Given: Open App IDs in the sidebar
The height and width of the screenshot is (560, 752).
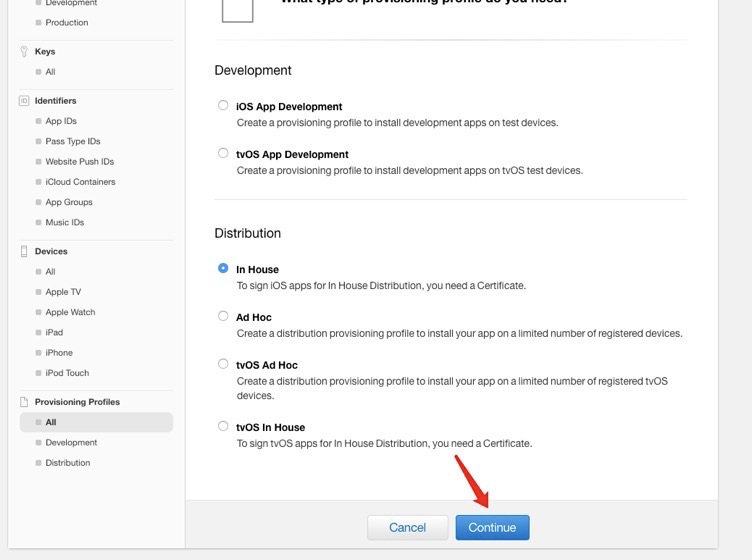Looking at the screenshot, I should pos(61,121).
